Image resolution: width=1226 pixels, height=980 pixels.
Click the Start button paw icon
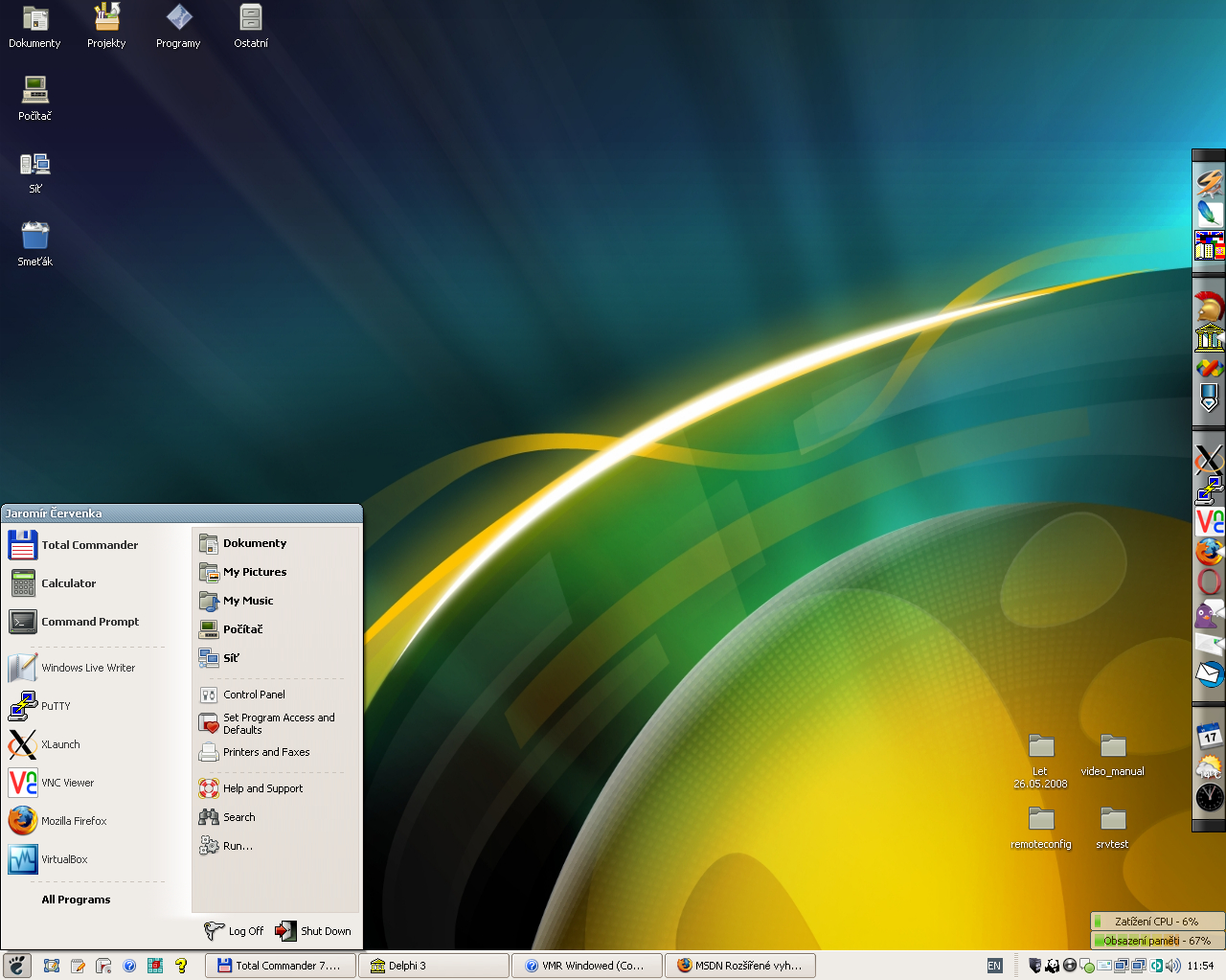tap(17, 966)
